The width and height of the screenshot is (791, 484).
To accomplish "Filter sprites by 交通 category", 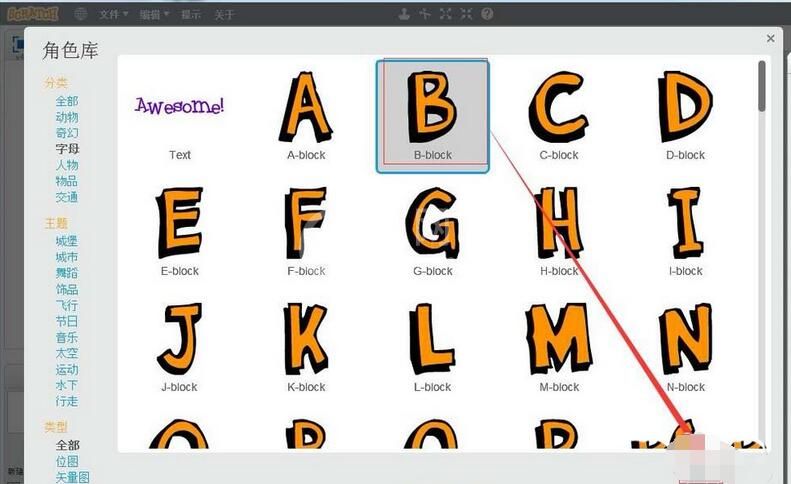I will pyautogui.click(x=67, y=197).
